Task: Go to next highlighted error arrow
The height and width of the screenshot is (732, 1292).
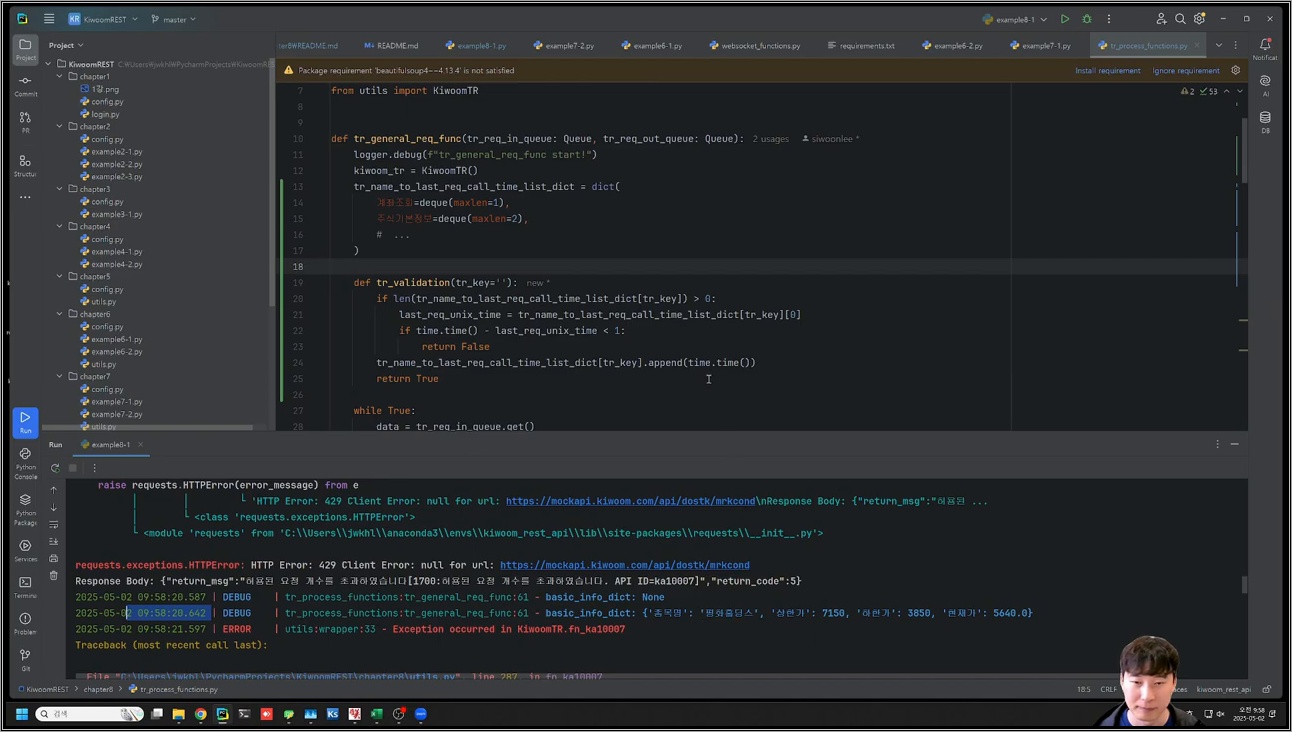Action: 1240,91
